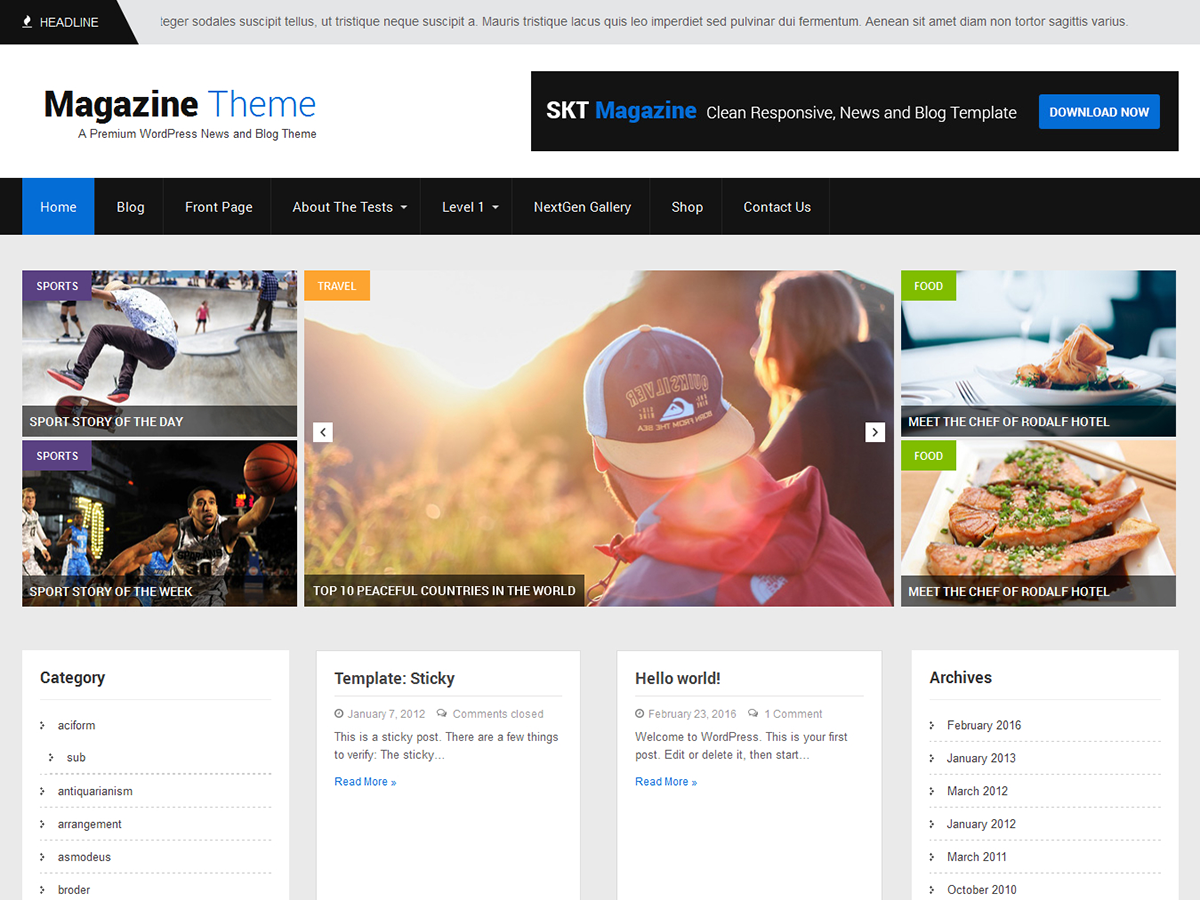
Task: Expand the Level 1 dropdown
Action: point(468,206)
